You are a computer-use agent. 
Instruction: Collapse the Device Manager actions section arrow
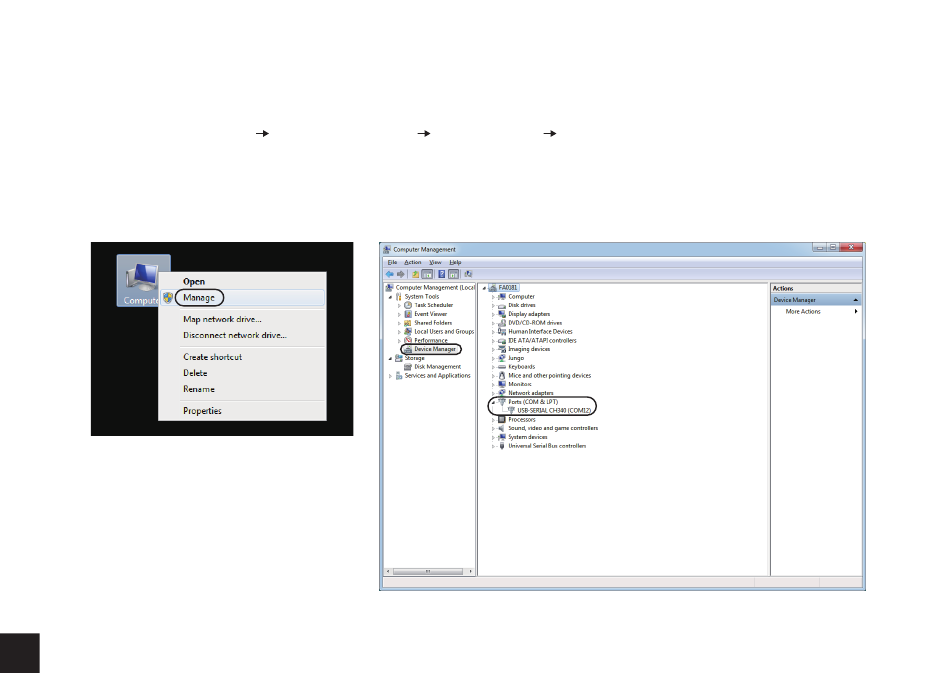[x=855, y=300]
